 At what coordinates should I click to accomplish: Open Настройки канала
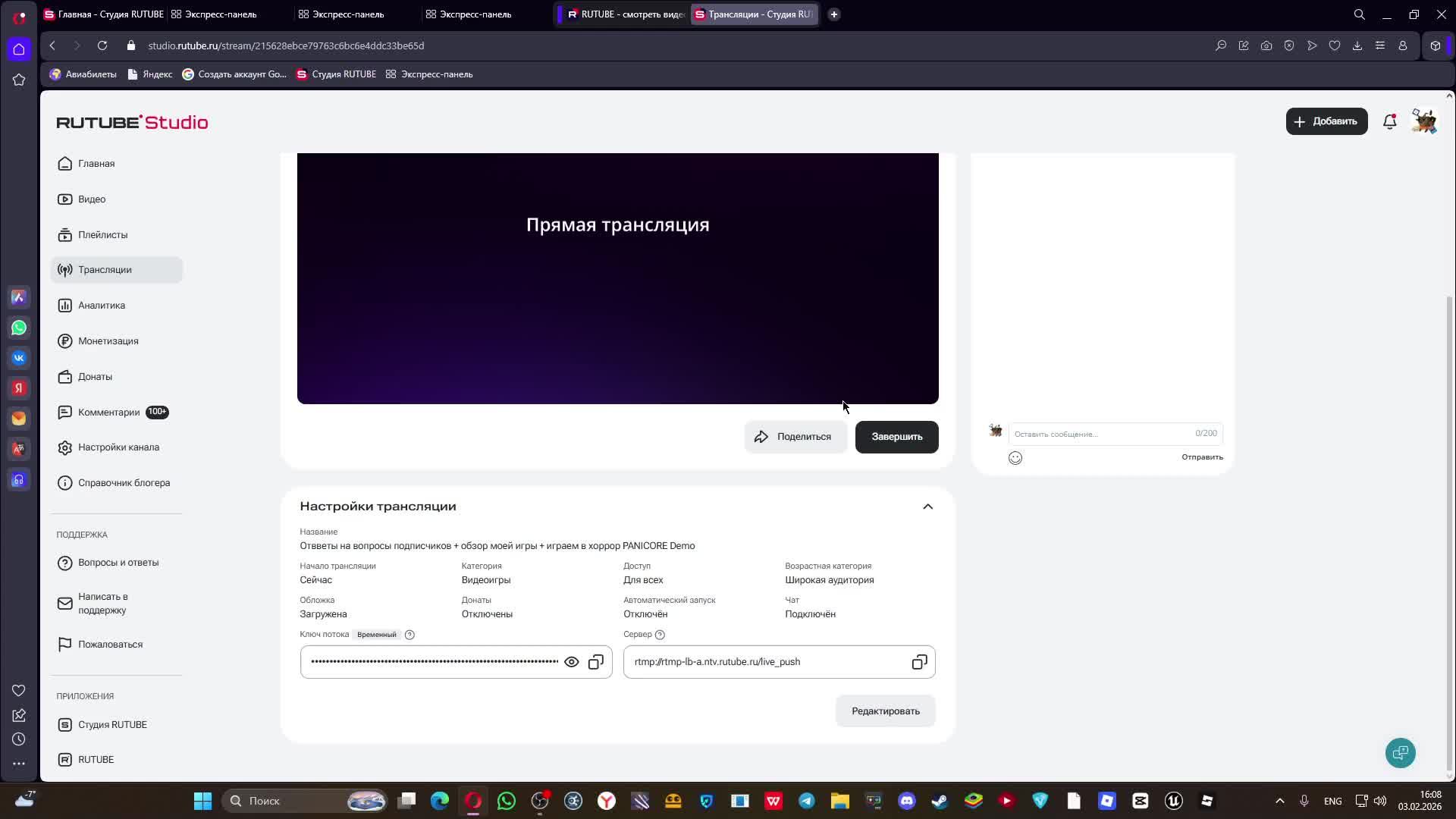point(118,447)
